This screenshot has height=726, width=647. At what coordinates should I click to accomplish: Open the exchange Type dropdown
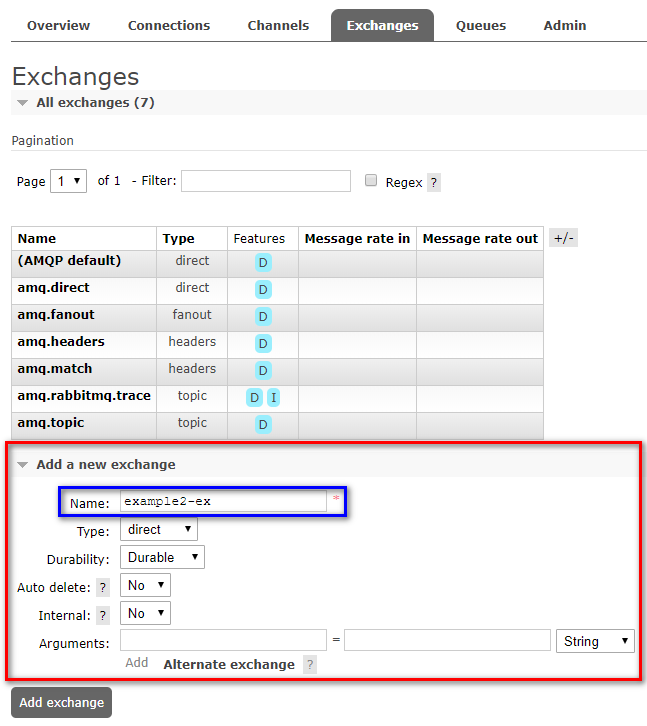159,530
